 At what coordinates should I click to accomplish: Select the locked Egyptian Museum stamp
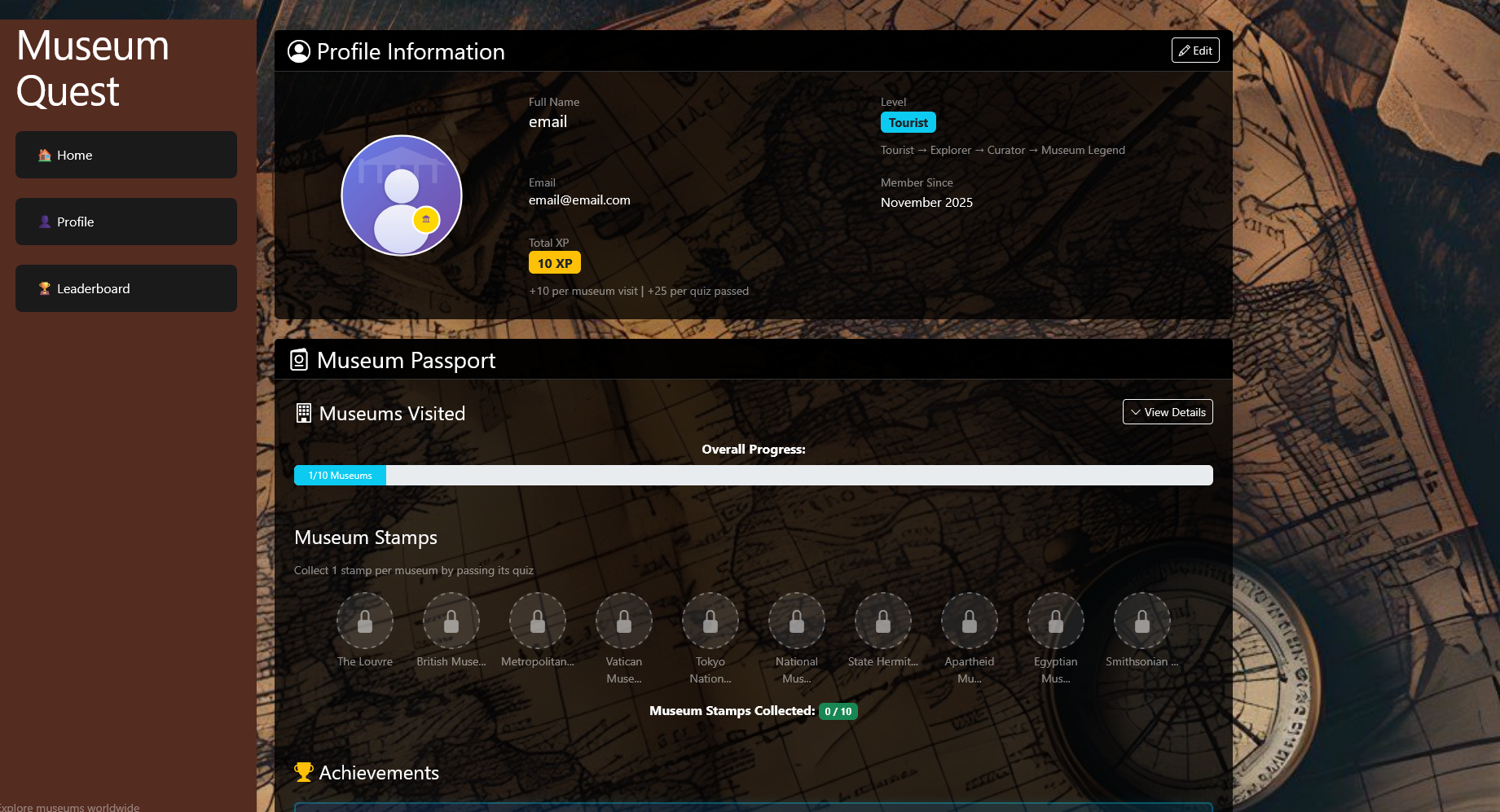pos(1056,621)
